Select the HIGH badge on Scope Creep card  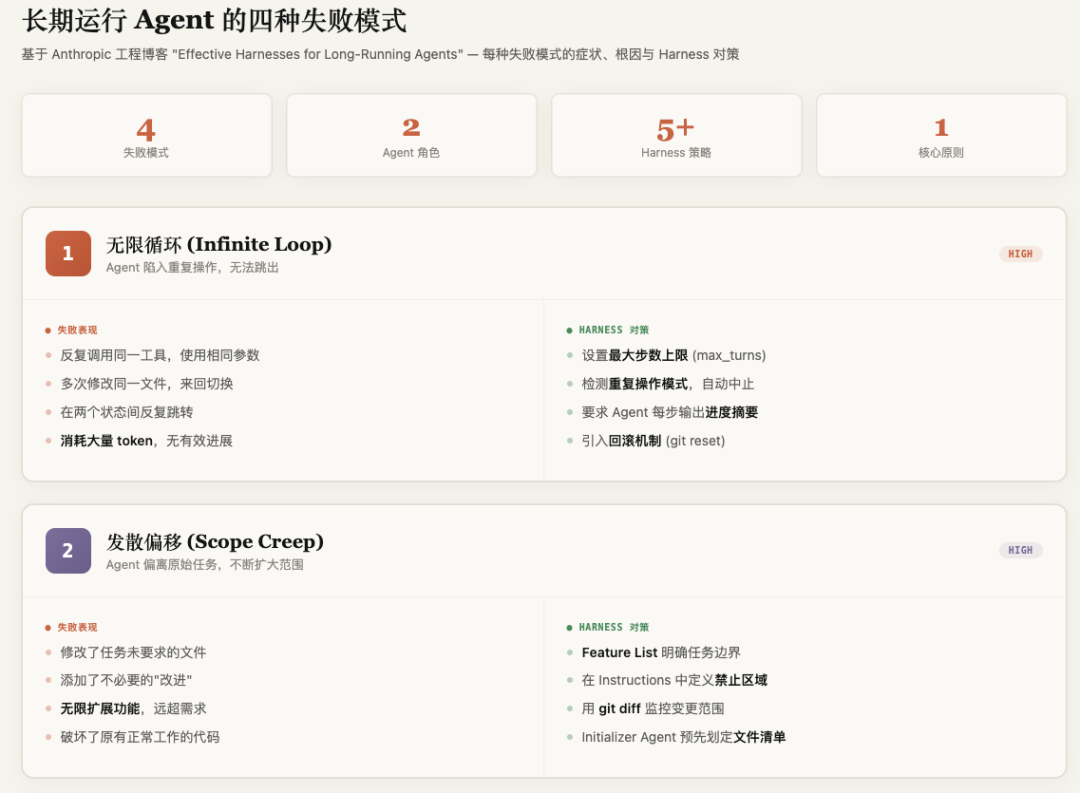pyautogui.click(x=1020, y=550)
